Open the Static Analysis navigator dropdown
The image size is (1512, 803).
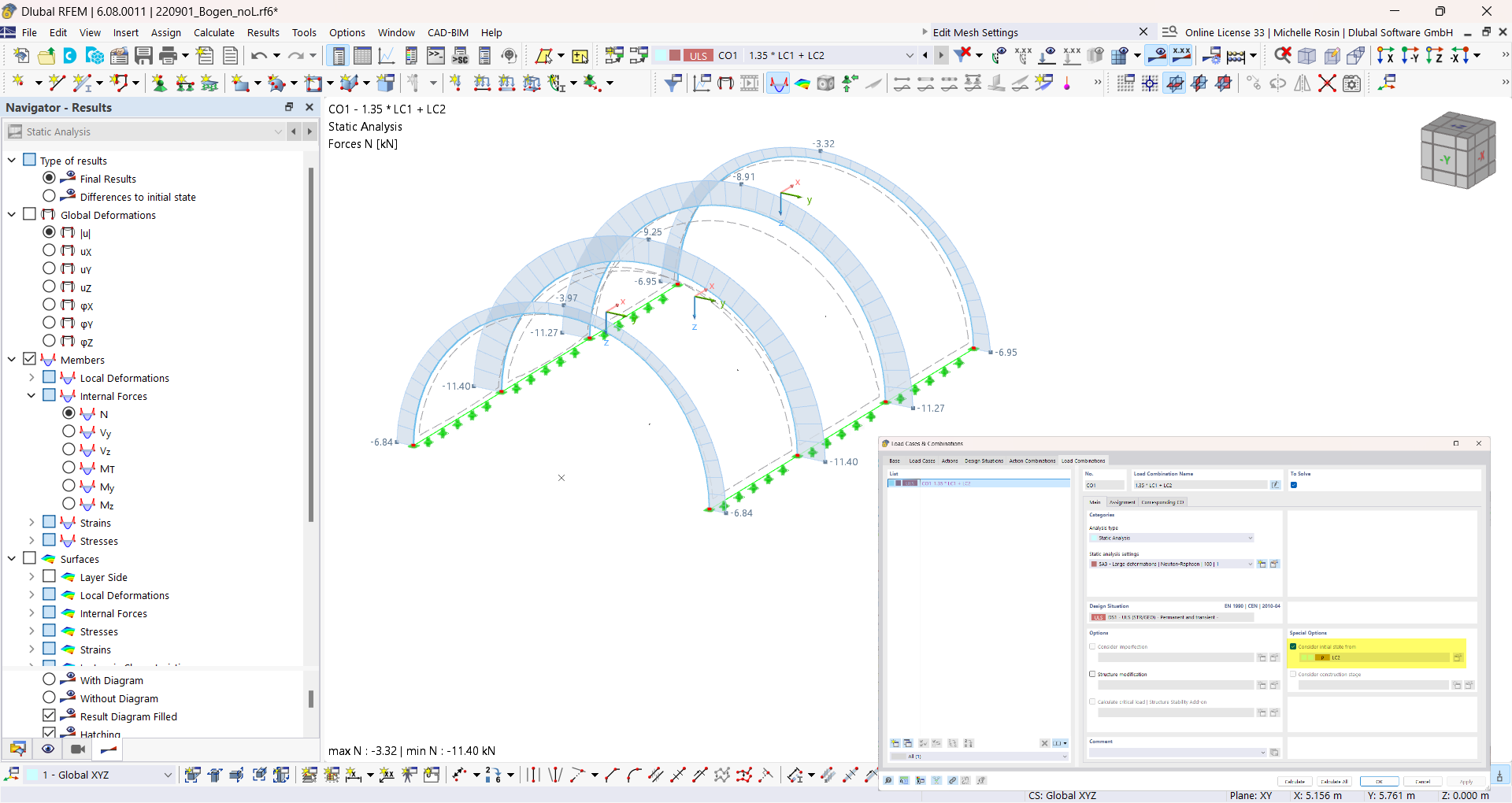click(x=146, y=131)
